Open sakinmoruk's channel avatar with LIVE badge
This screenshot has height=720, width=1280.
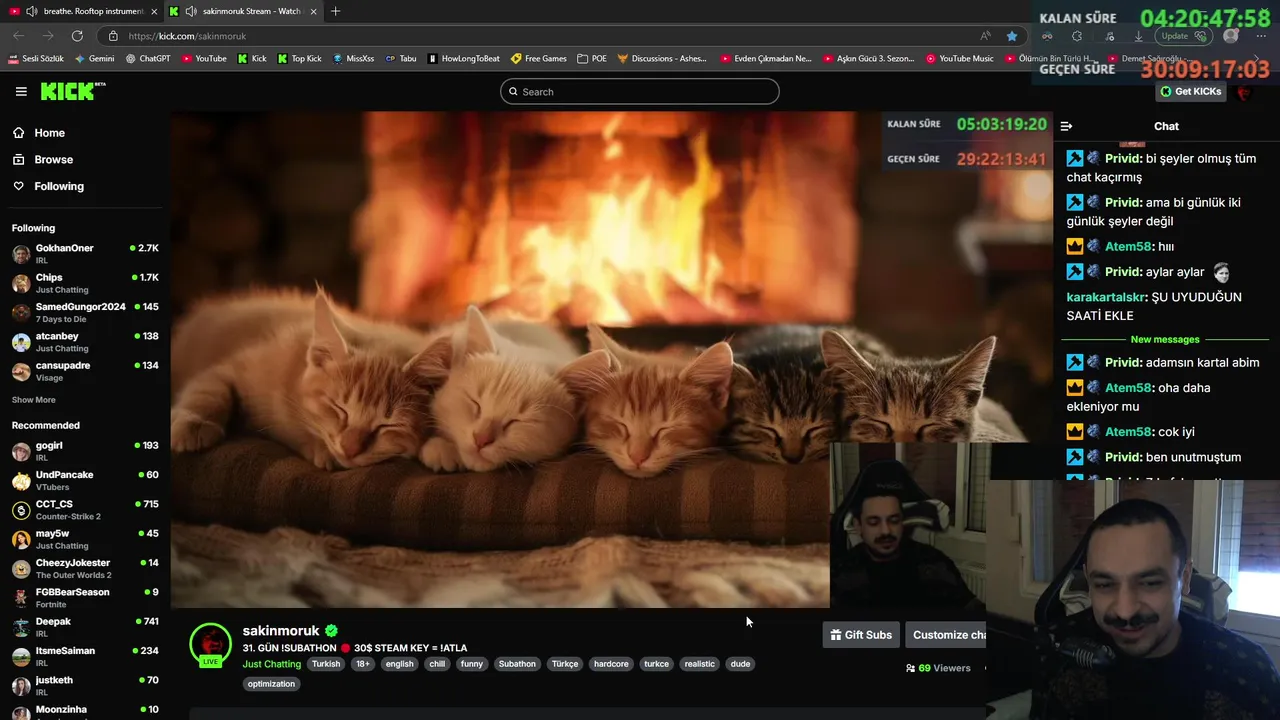[x=211, y=645]
